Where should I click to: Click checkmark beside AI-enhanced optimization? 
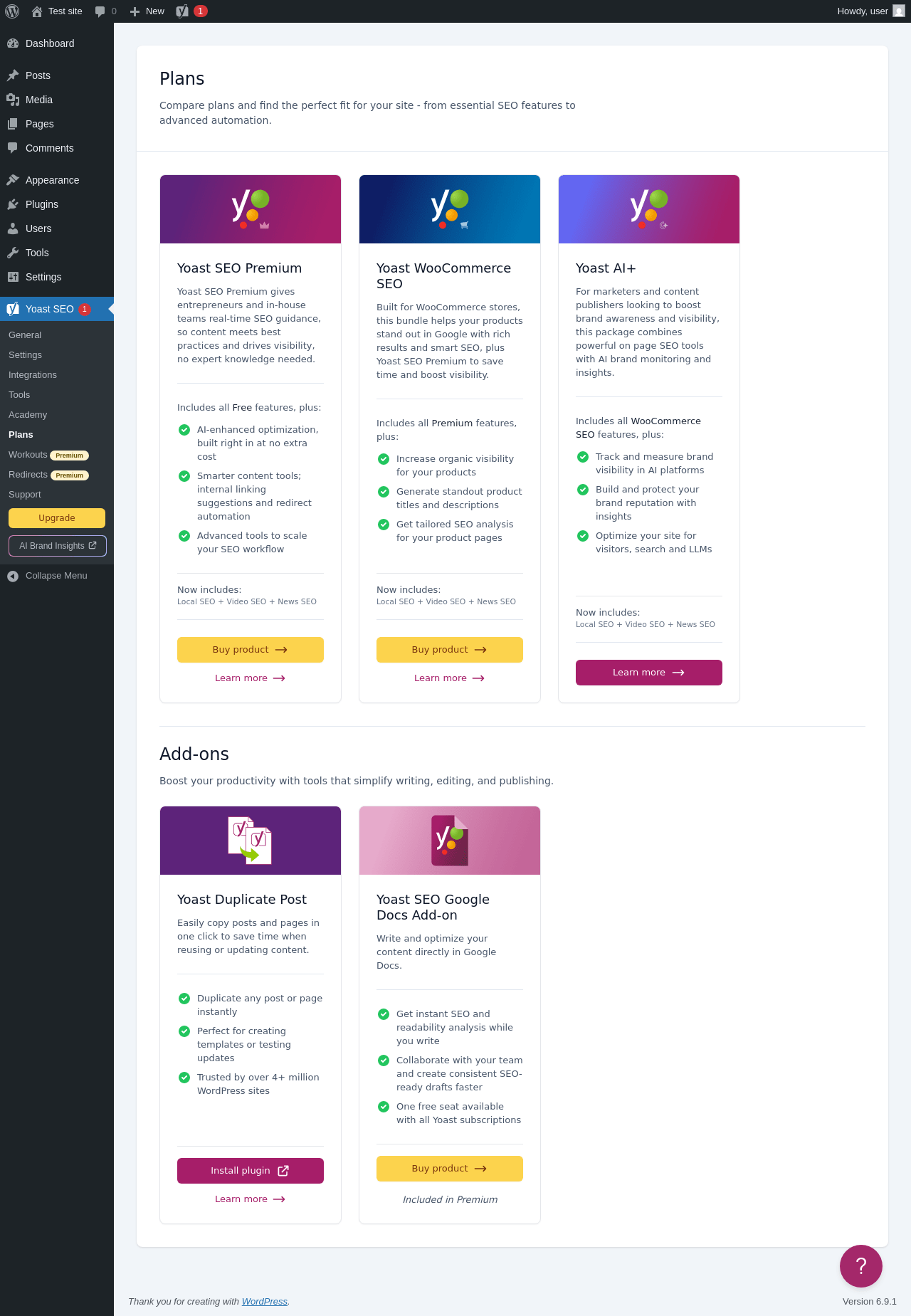click(x=184, y=430)
